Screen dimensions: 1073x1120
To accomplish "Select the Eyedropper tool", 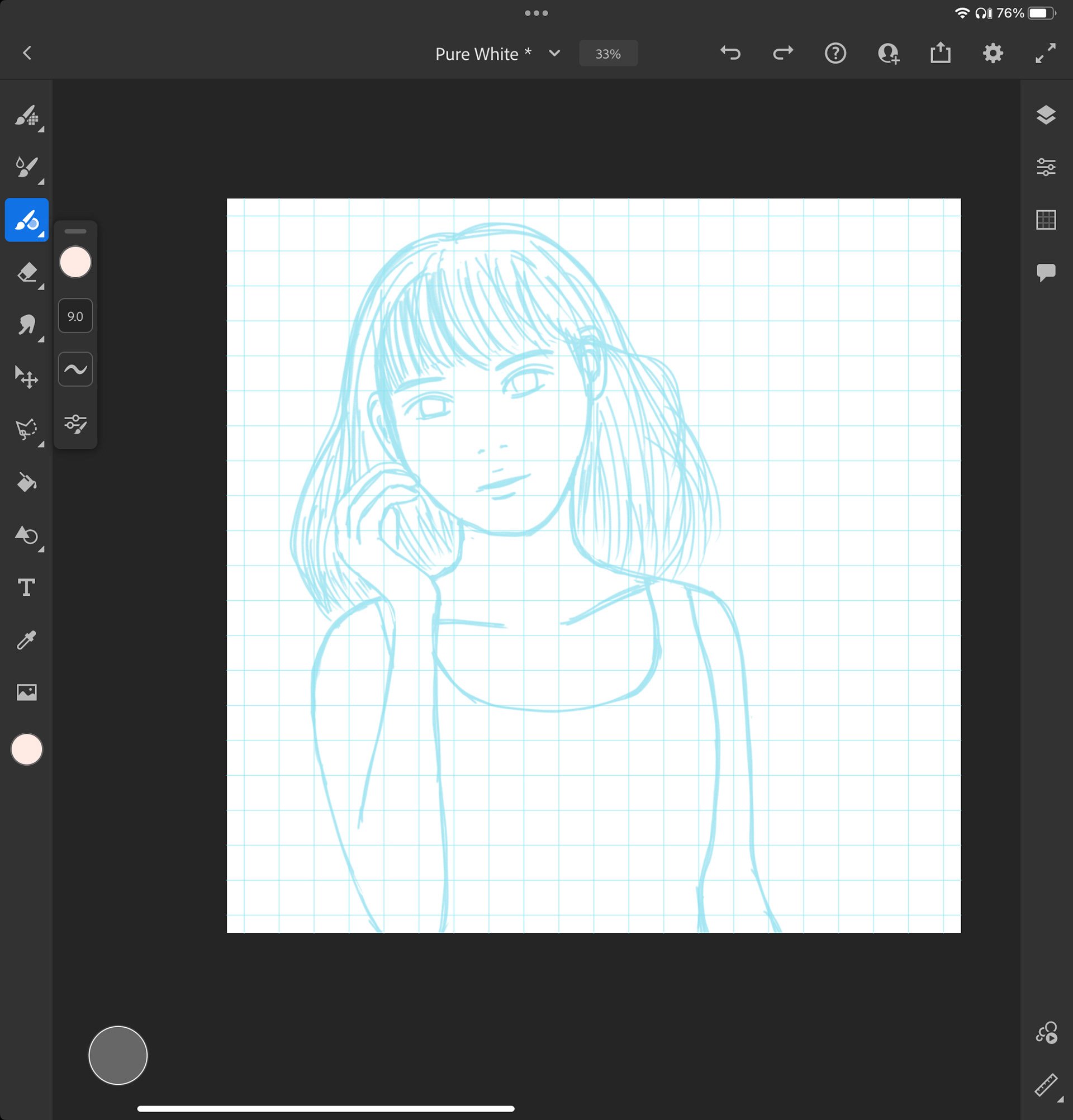I will coord(26,640).
